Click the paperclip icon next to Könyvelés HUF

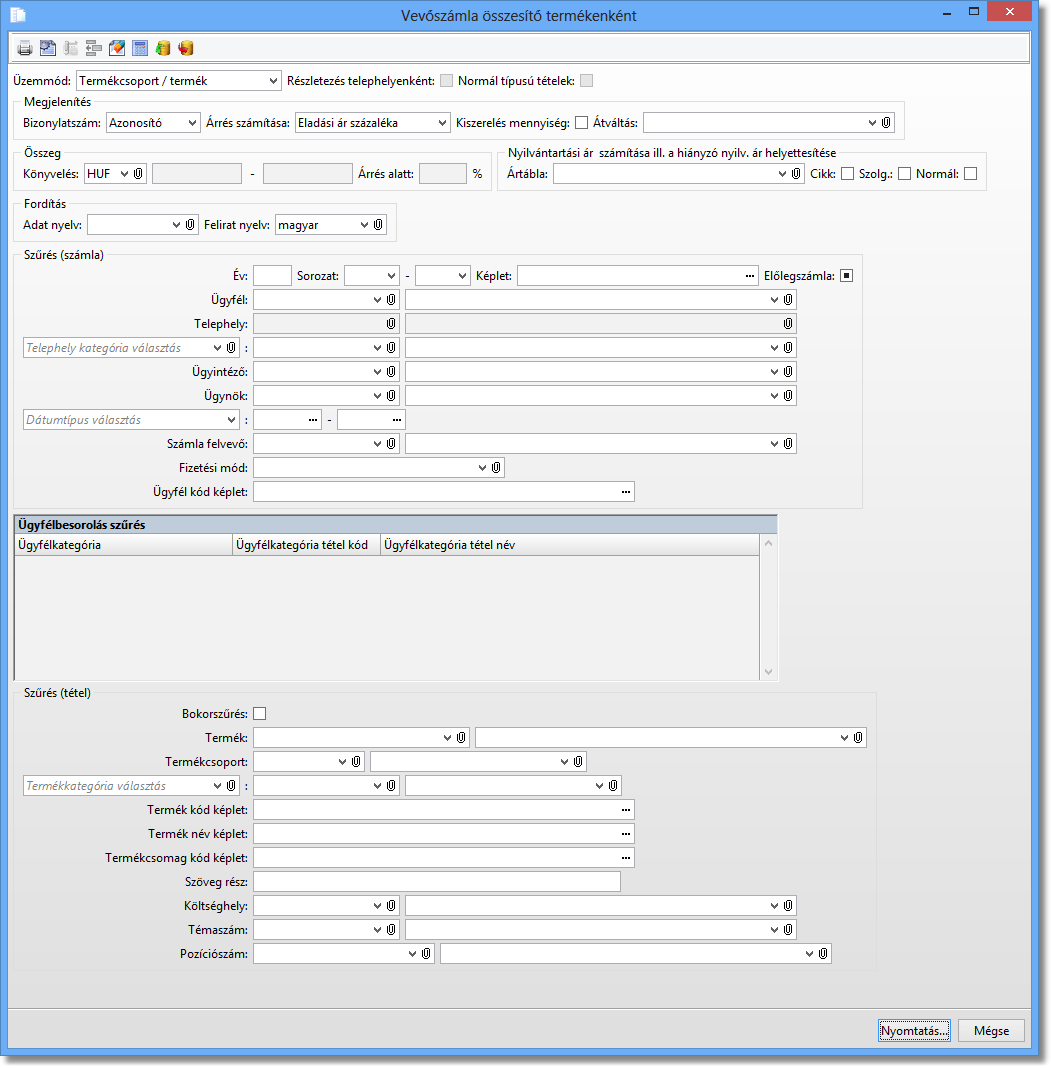coord(139,174)
